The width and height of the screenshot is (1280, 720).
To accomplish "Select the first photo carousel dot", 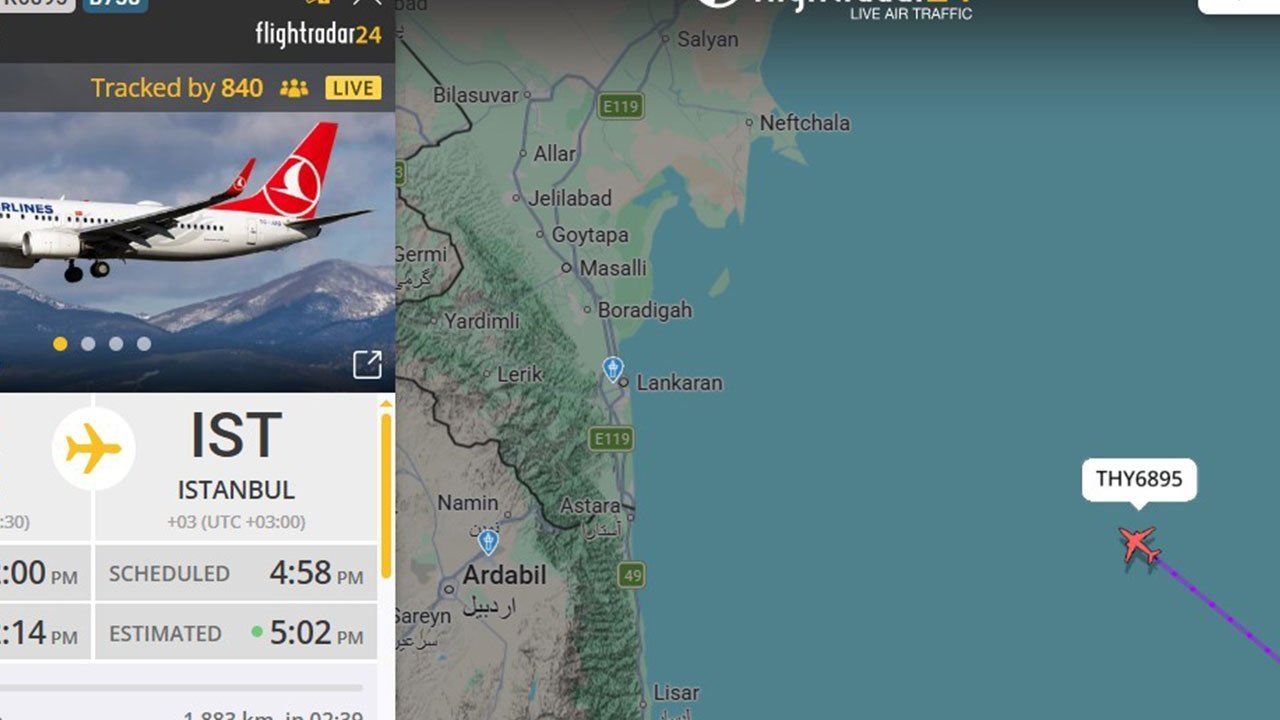I will tap(60, 344).
